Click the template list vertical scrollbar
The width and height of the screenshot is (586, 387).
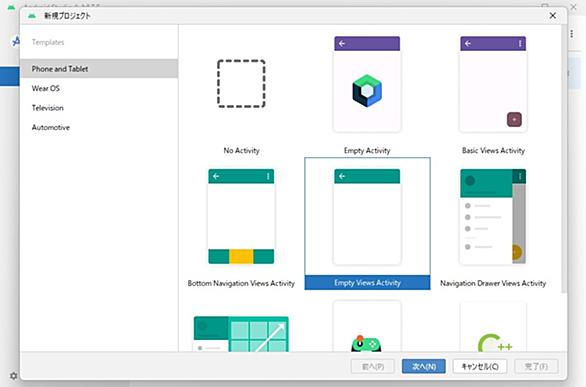[x=564, y=159]
